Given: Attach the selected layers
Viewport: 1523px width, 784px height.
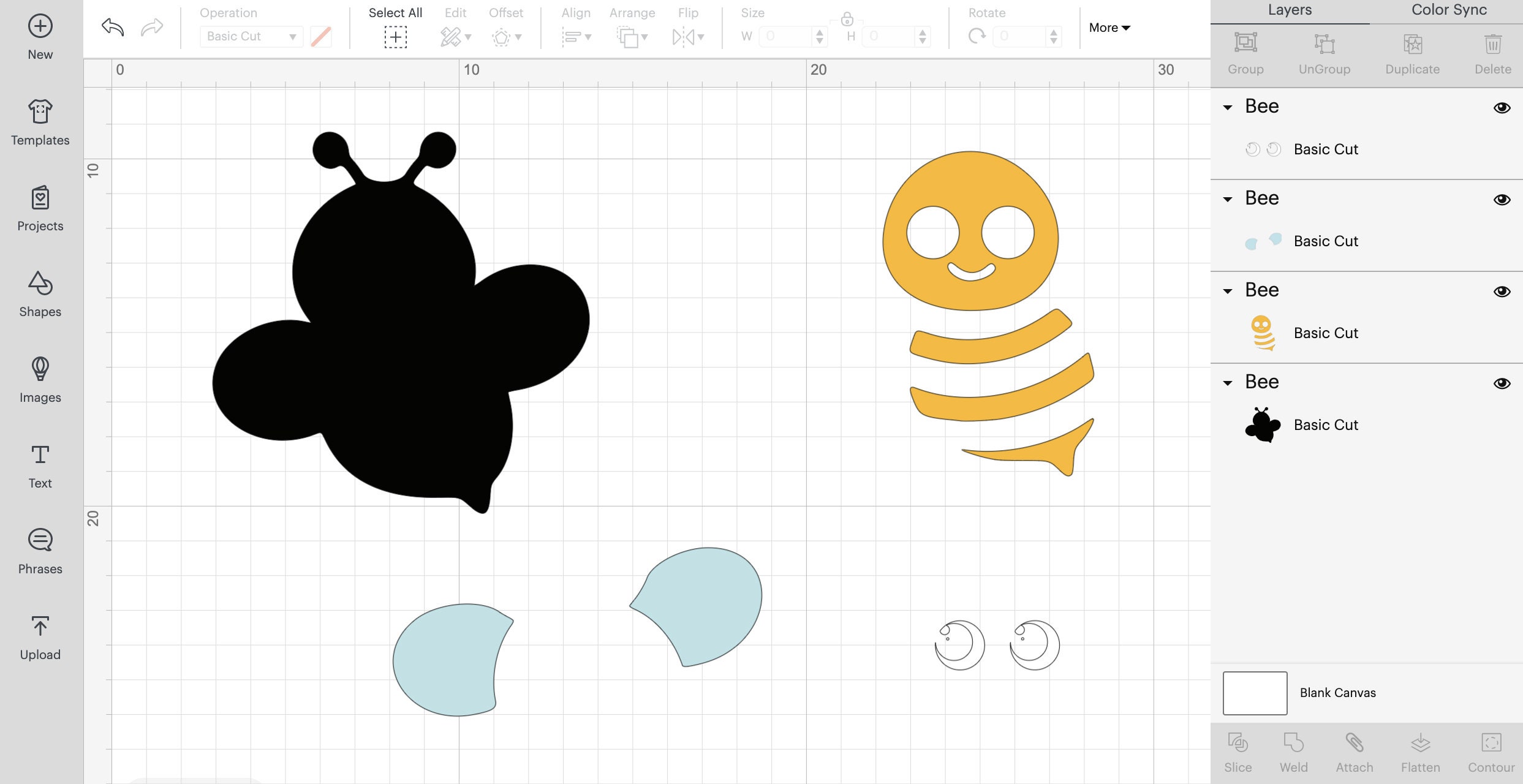Looking at the screenshot, I should click(1355, 750).
